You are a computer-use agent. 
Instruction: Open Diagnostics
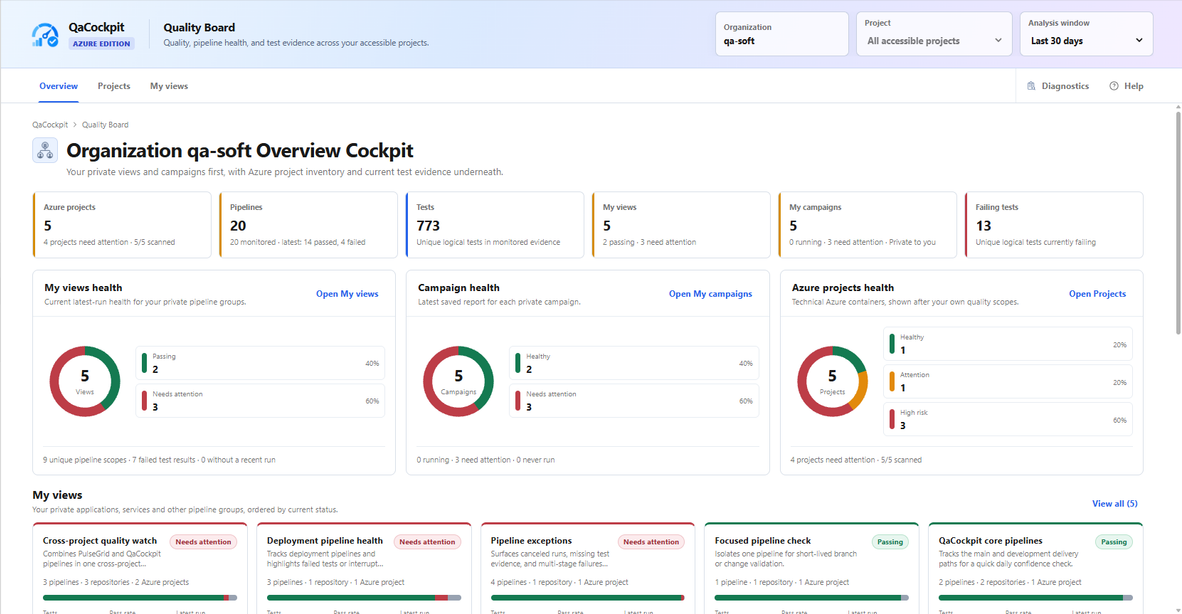pos(1058,86)
